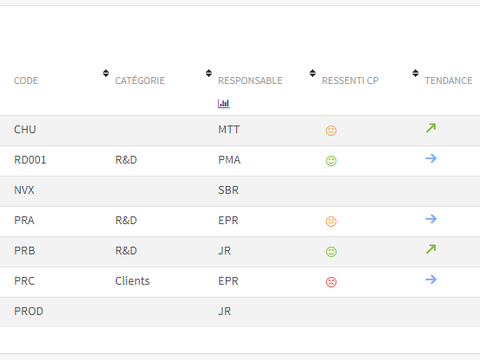Sort using arrows before Responsable header

click(209, 73)
